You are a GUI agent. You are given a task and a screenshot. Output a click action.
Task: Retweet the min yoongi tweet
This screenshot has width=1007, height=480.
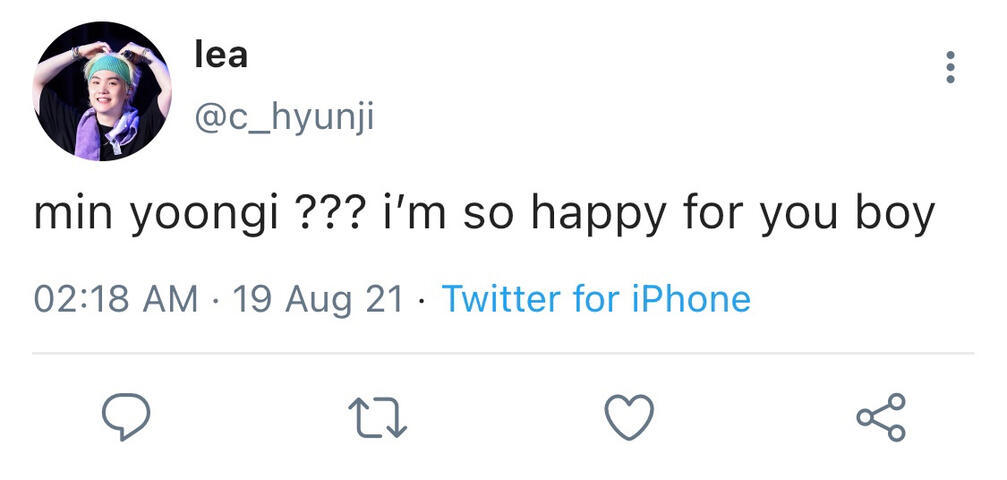tap(378, 417)
